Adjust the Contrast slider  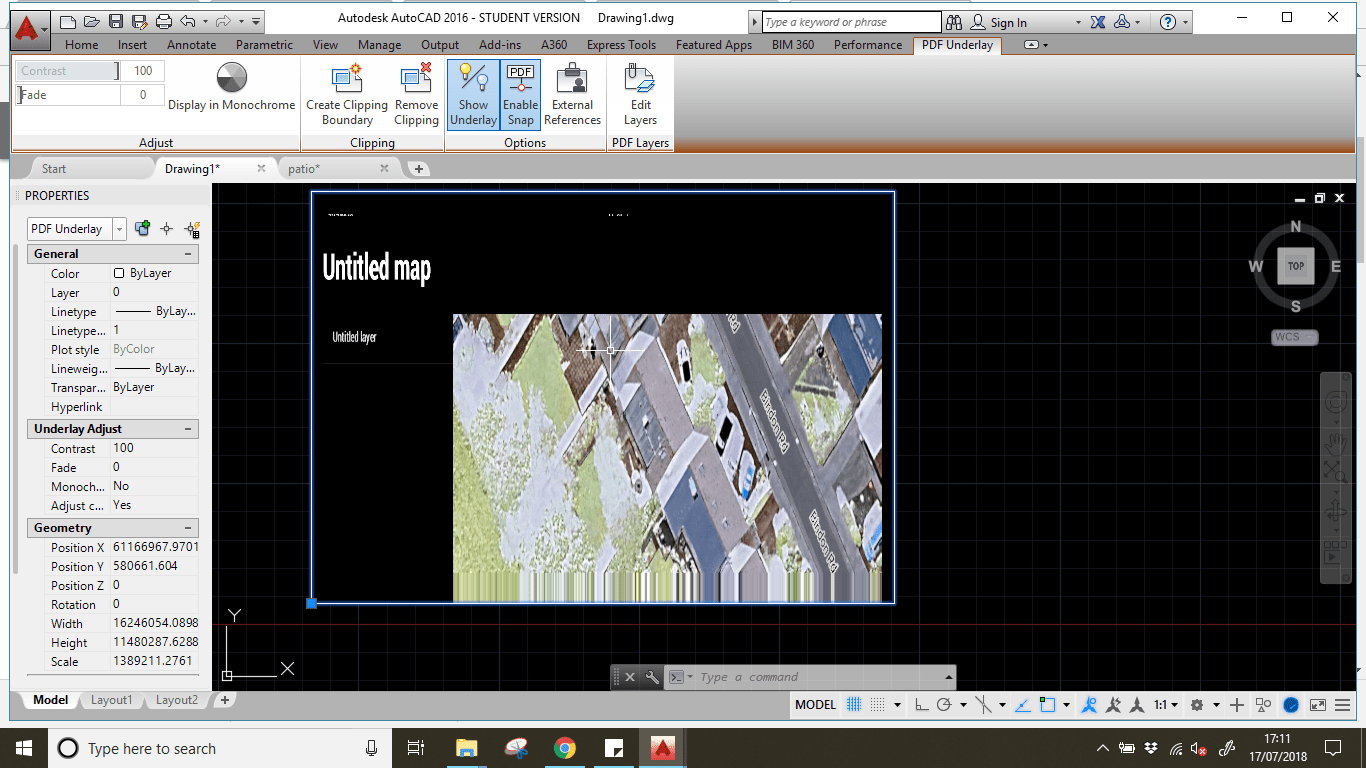67,71
